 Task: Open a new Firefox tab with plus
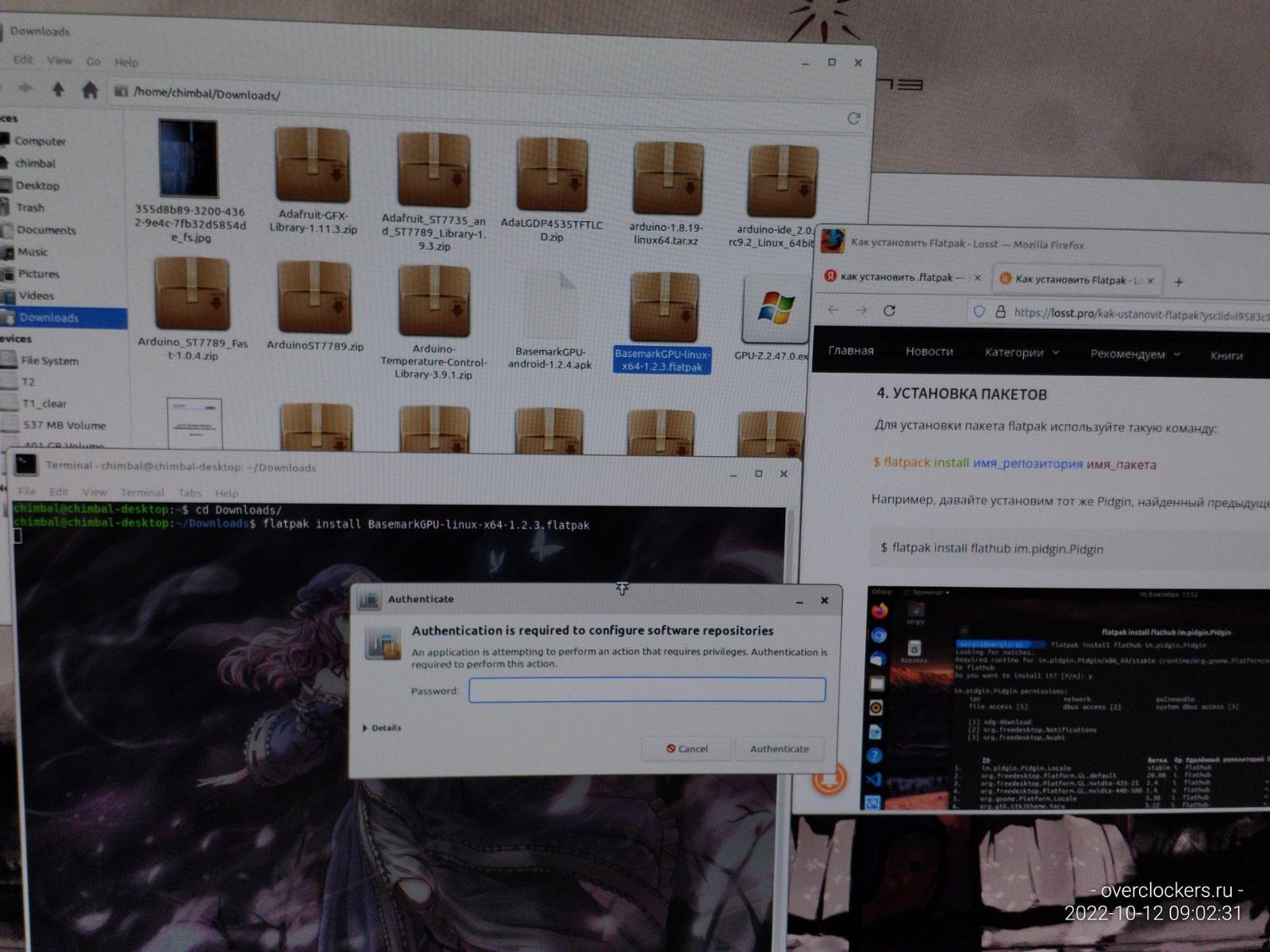[1179, 282]
